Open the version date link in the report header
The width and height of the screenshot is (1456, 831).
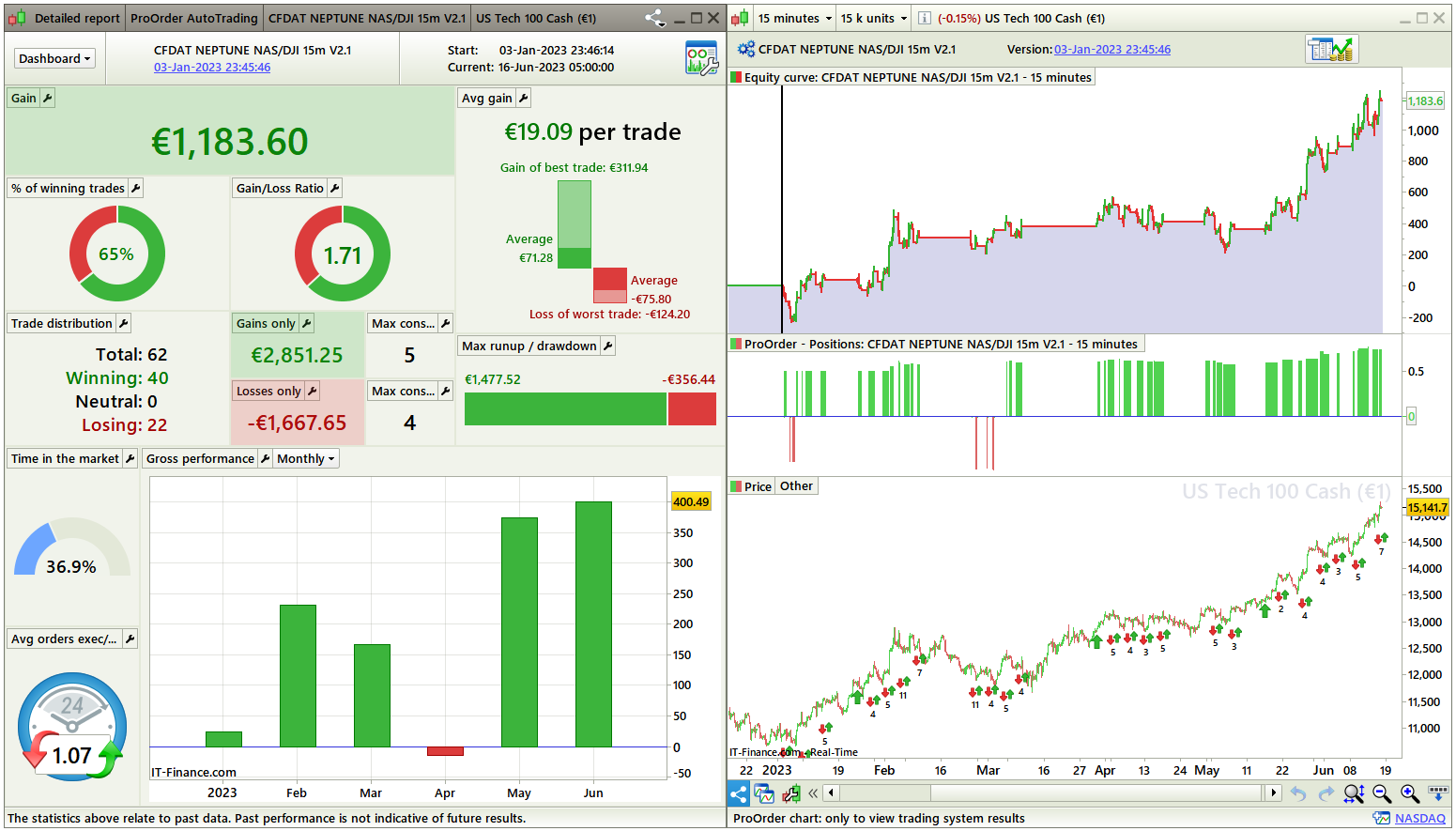212,68
